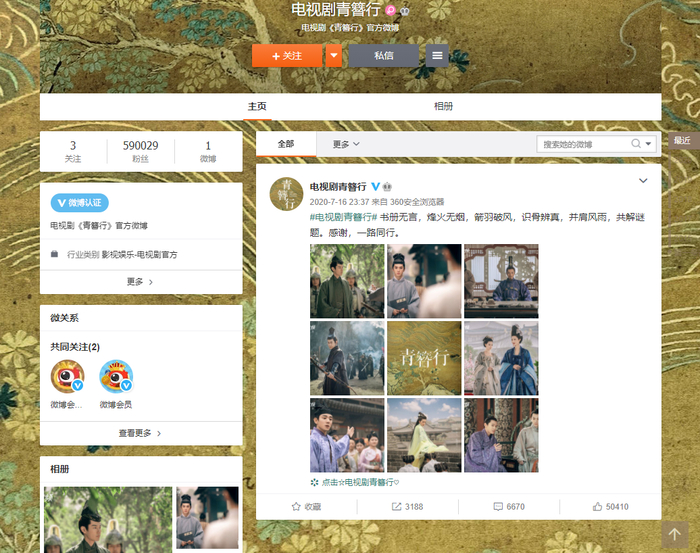700x553 pixels.
Task: Open the center 青簪行 title image
Action: pos(424,358)
